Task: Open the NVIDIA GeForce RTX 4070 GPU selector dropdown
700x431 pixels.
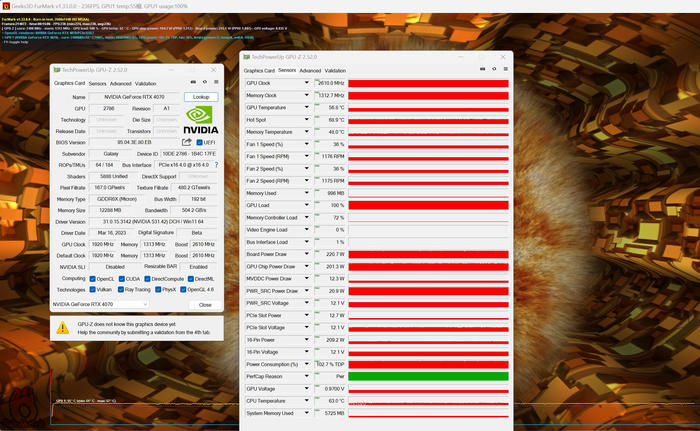Action: tap(100, 304)
